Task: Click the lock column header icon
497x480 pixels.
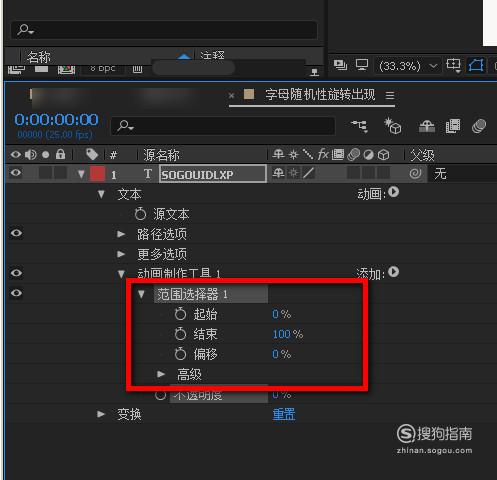Action: click(x=60, y=154)
